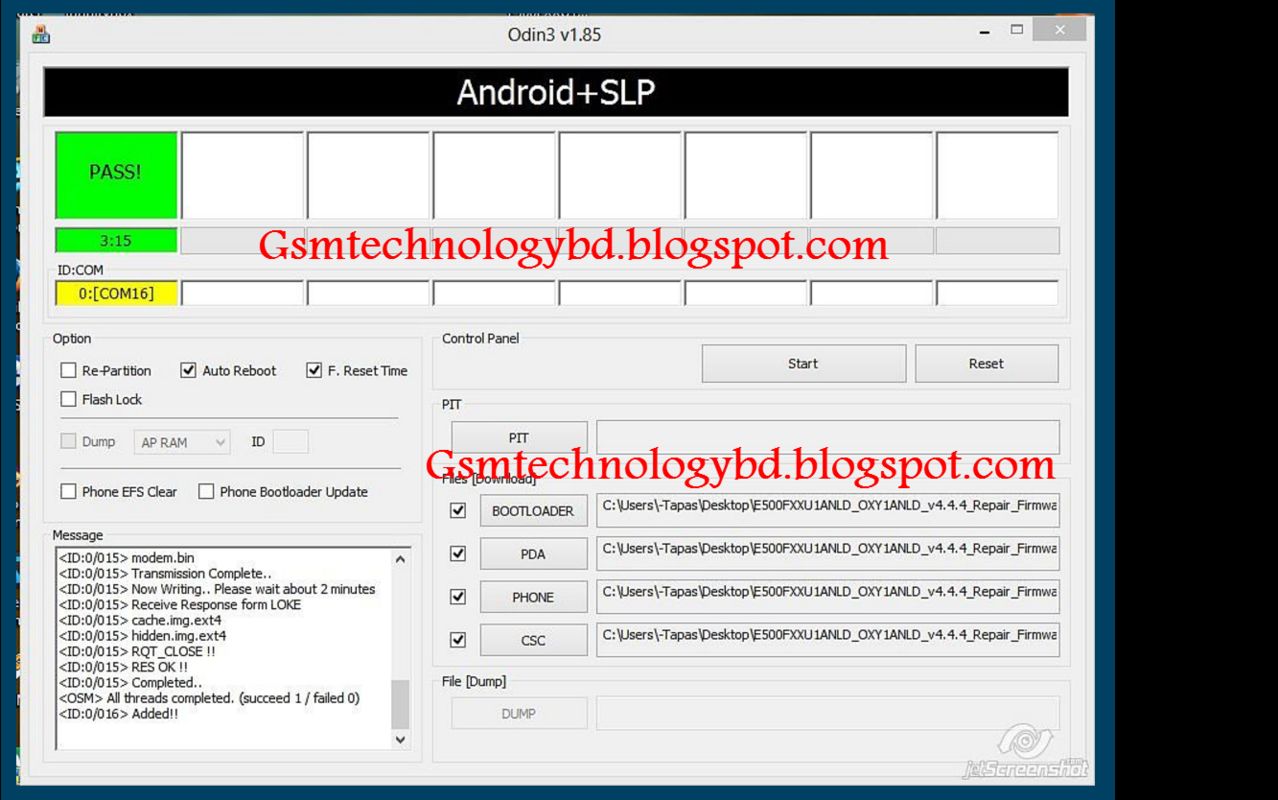The image size is (1278, 800).
Task: Click log line 'RES OK !!'
Action: [123, 667]
